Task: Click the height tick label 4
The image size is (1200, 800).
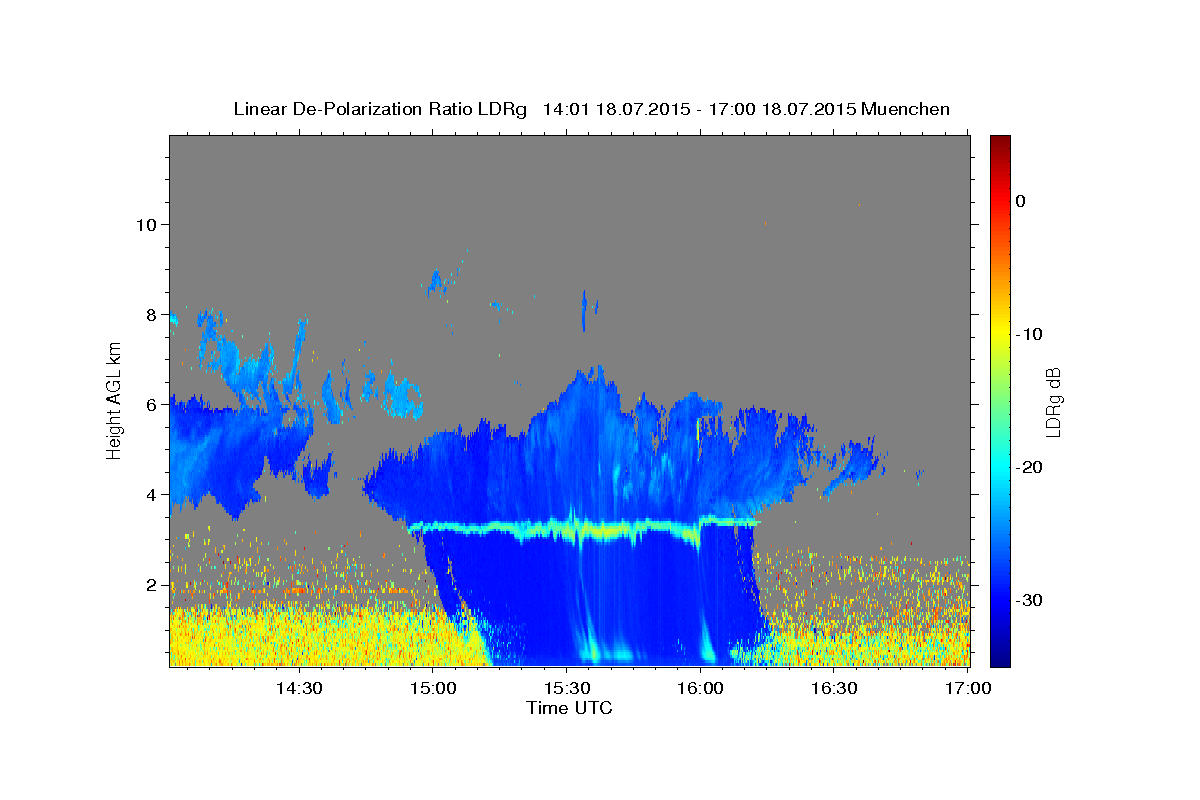Action: (151, 495)
